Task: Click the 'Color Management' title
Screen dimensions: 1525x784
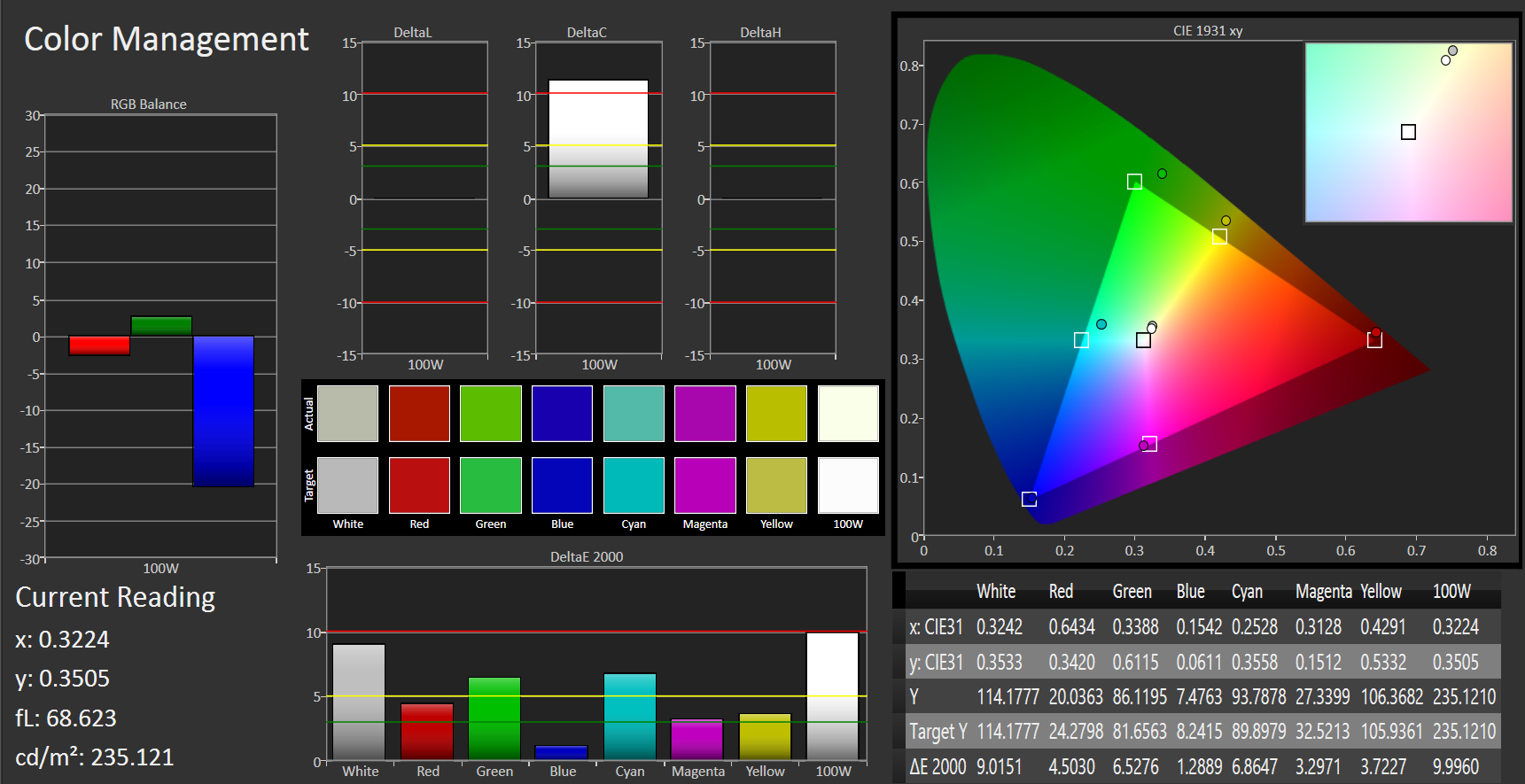Action: pyautogui.click(x=166, y=39)
